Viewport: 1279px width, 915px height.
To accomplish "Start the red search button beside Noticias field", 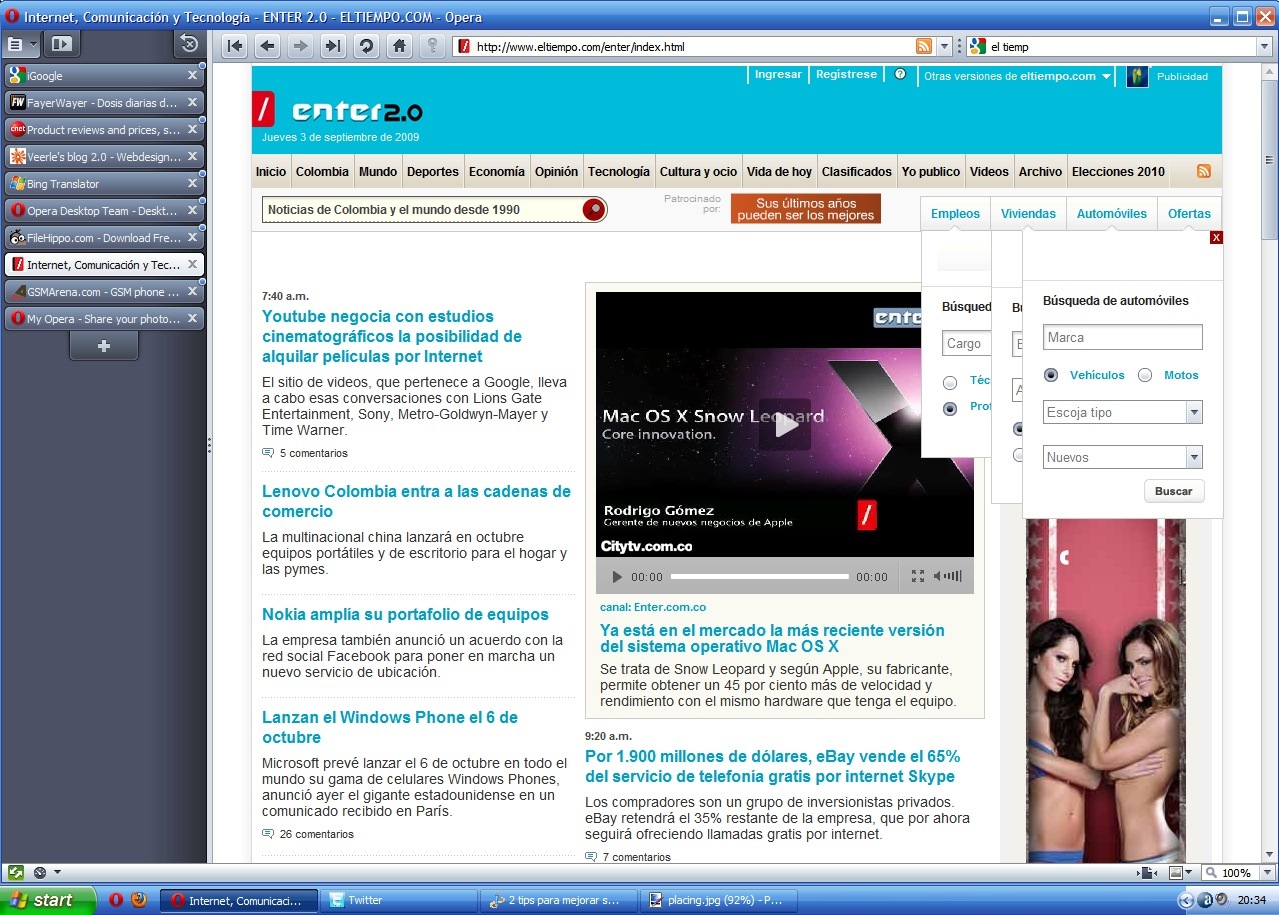I will coord(594,209).
